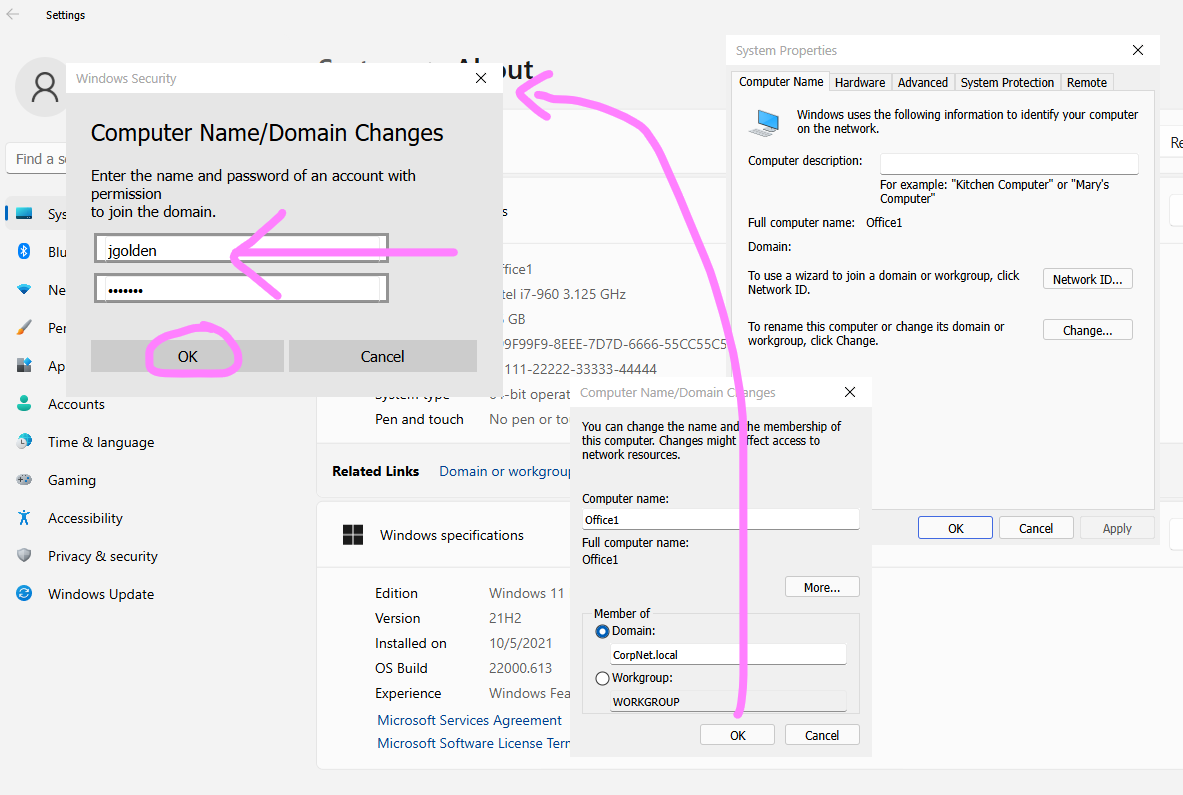Viewport: 1183px width, 795px height.
Task: Click the Settings back arrow icon
Action: (x=13, y=14)
